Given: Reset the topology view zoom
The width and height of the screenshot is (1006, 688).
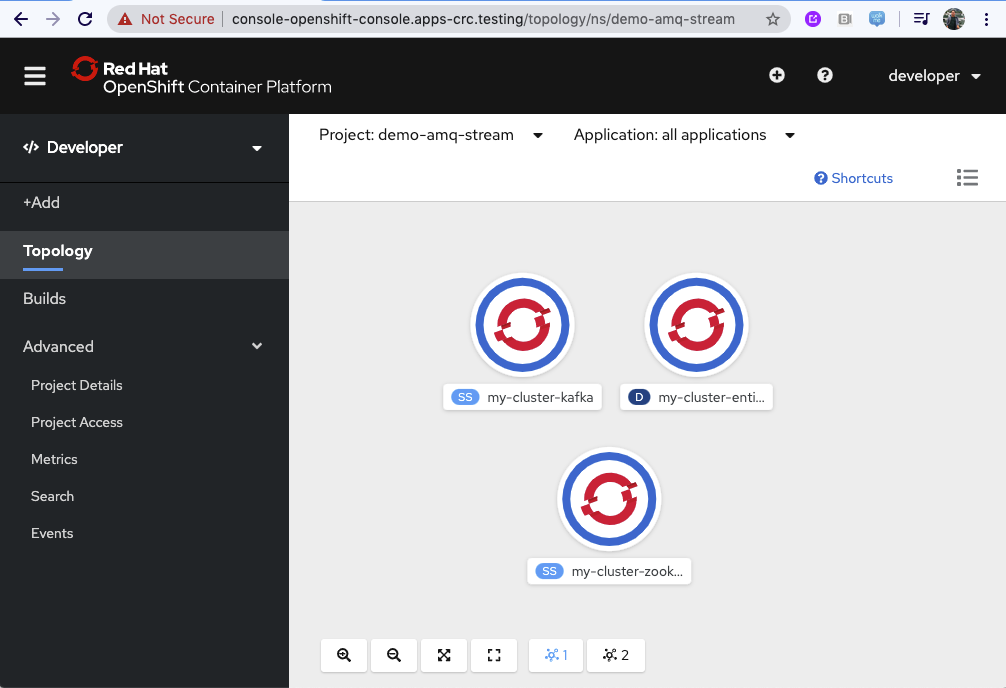Looking at the screenshot, I should point(494,655).
